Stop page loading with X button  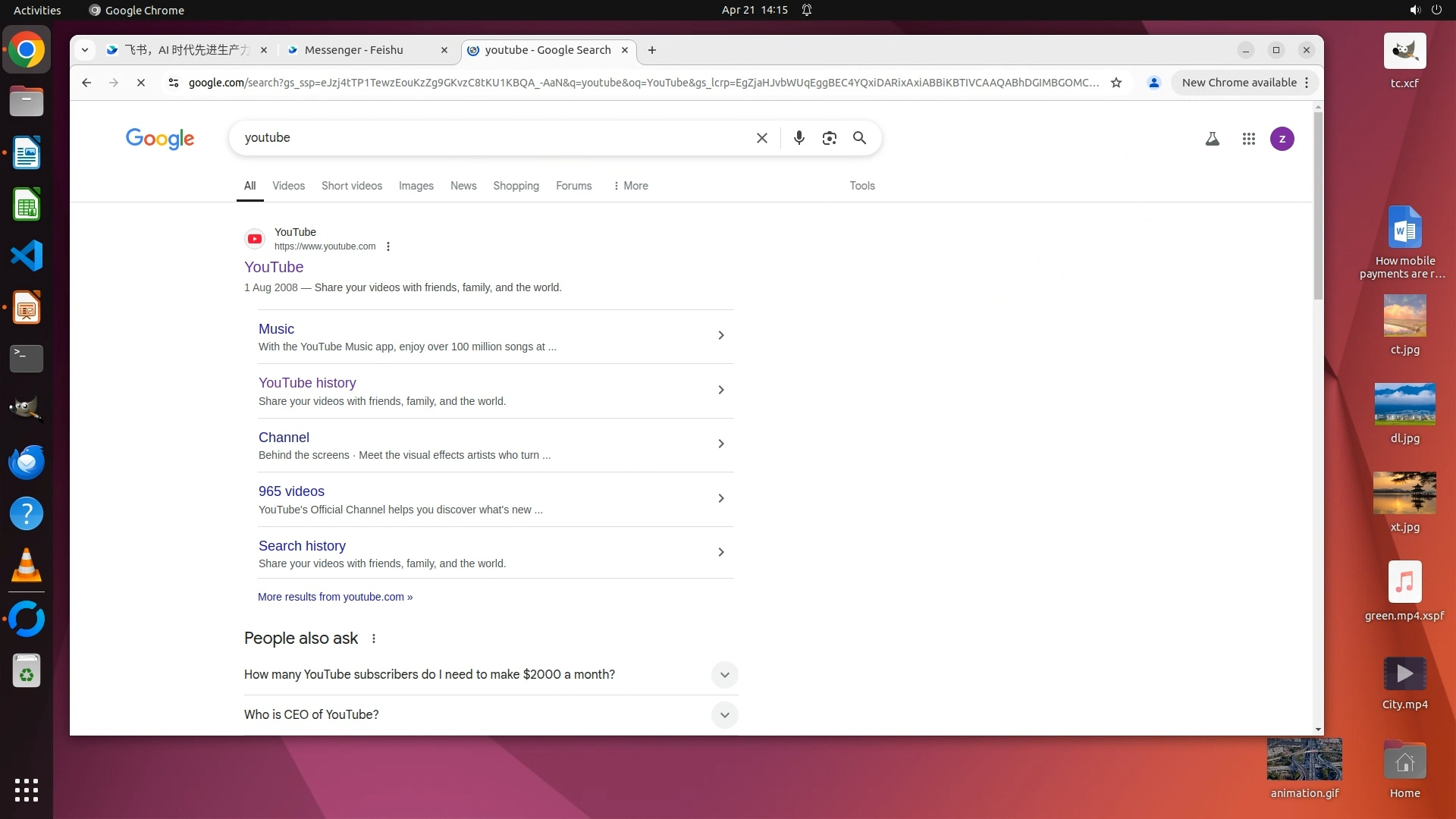[x=141, y=83]
